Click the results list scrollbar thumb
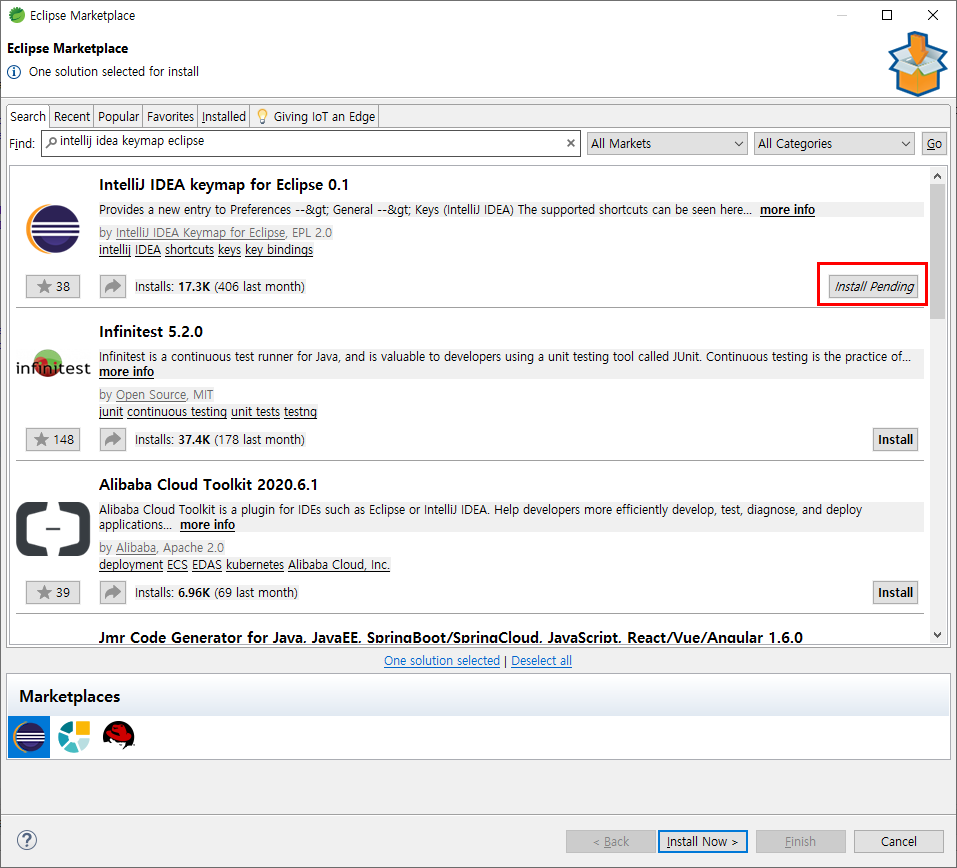Viewport: 957px width, 868px height. click(x=937, y=251)
